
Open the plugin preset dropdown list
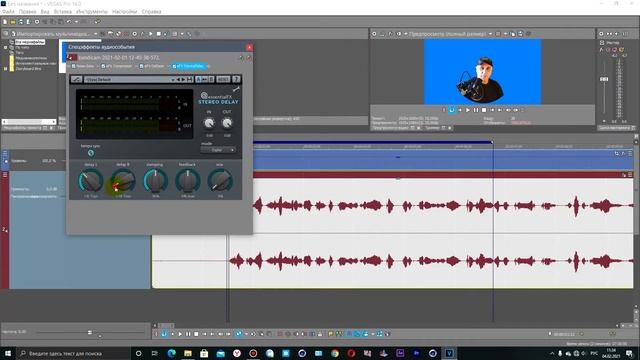point(173,80)
